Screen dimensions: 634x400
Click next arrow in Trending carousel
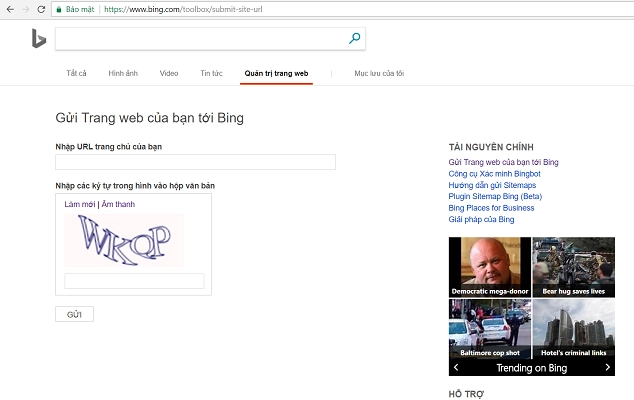(x=607, y=367)
